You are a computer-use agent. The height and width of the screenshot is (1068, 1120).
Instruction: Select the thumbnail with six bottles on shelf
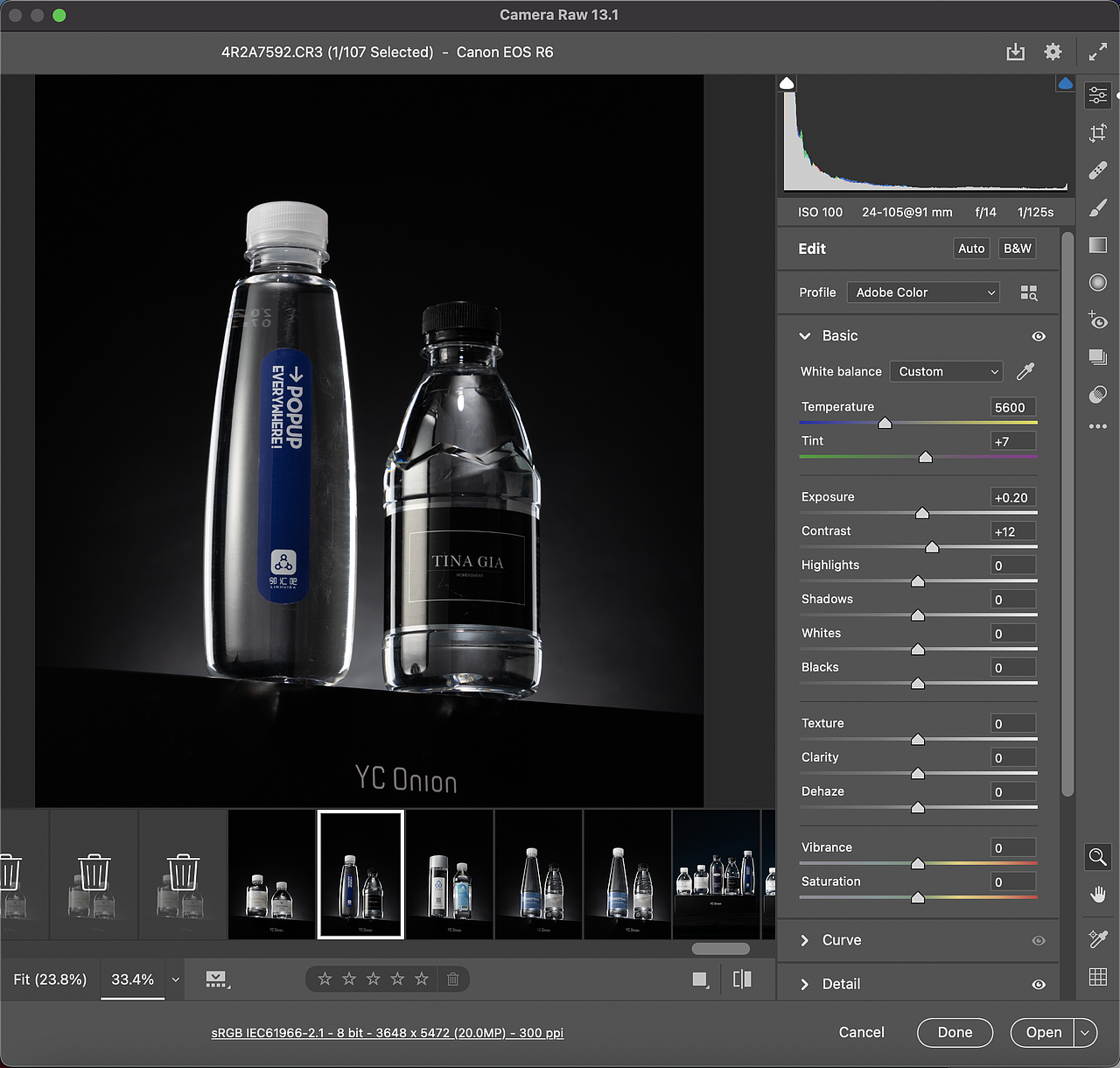(716, 875)
